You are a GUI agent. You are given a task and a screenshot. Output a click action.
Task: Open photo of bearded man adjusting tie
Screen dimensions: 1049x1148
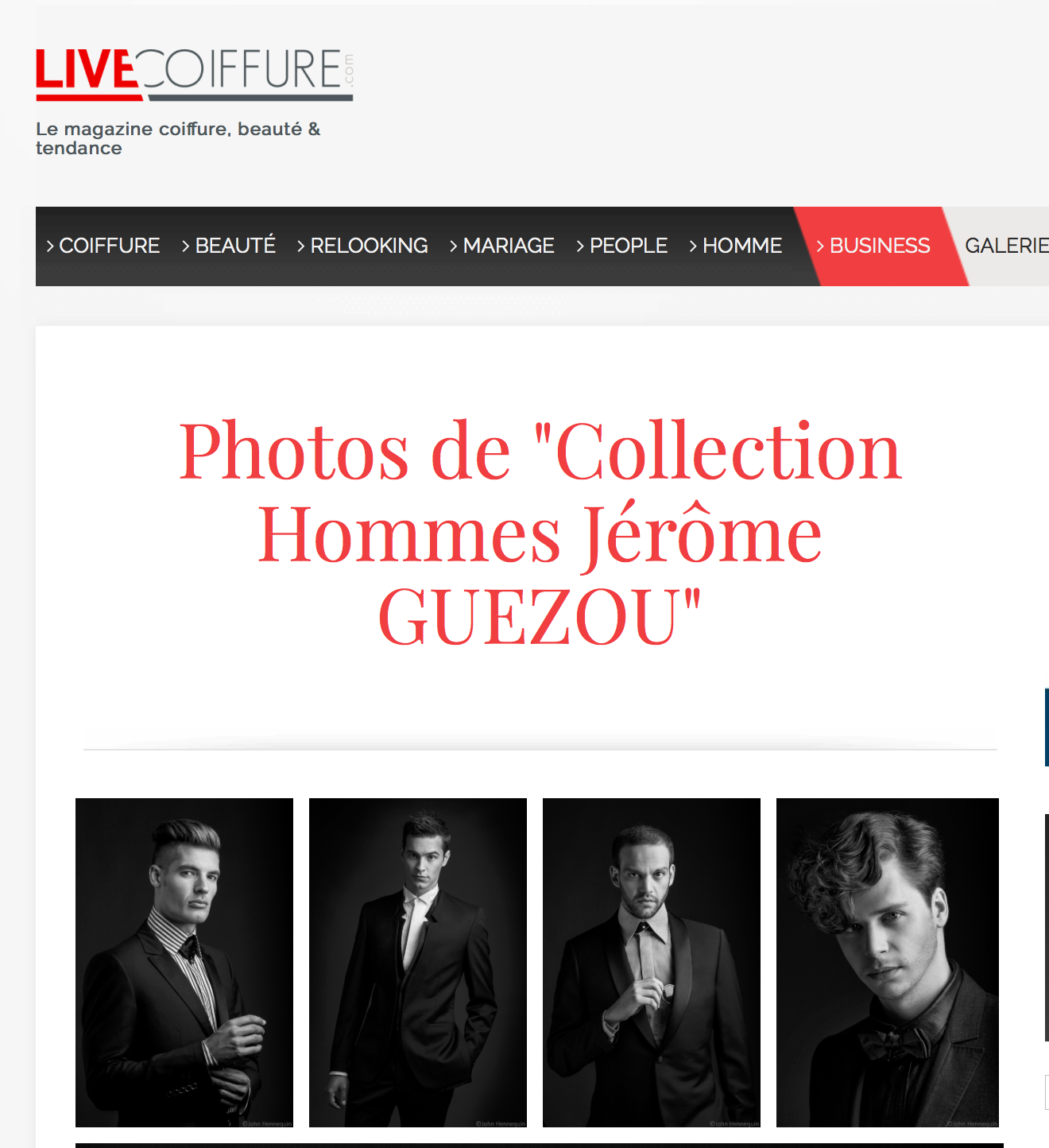652,963
